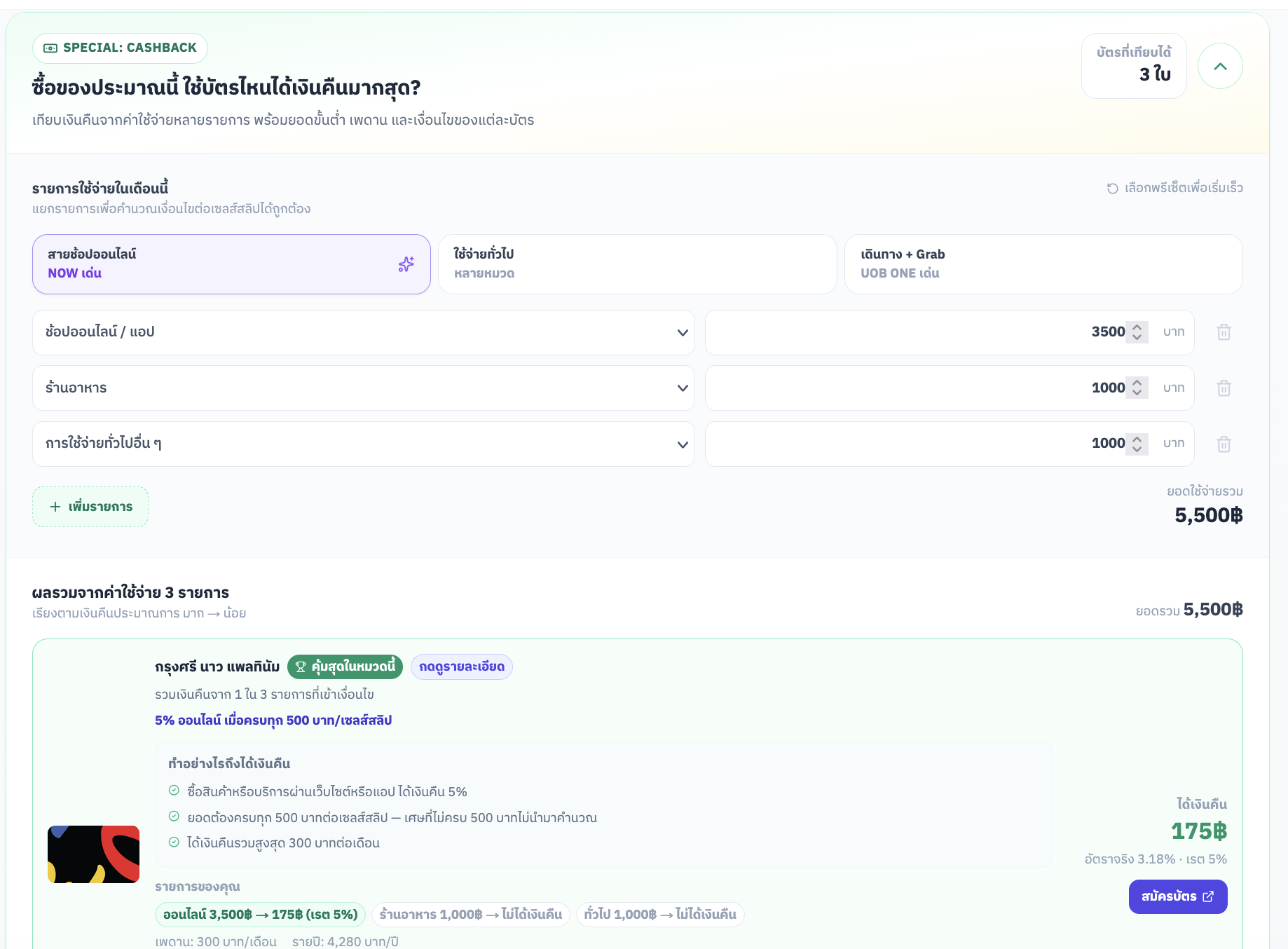Click the 5% ออนไลน์ เมื่อครบทุก 500 บาท/เซลส์สลิป text
This screenshot has width=1288, height=949.
[273, 721]
